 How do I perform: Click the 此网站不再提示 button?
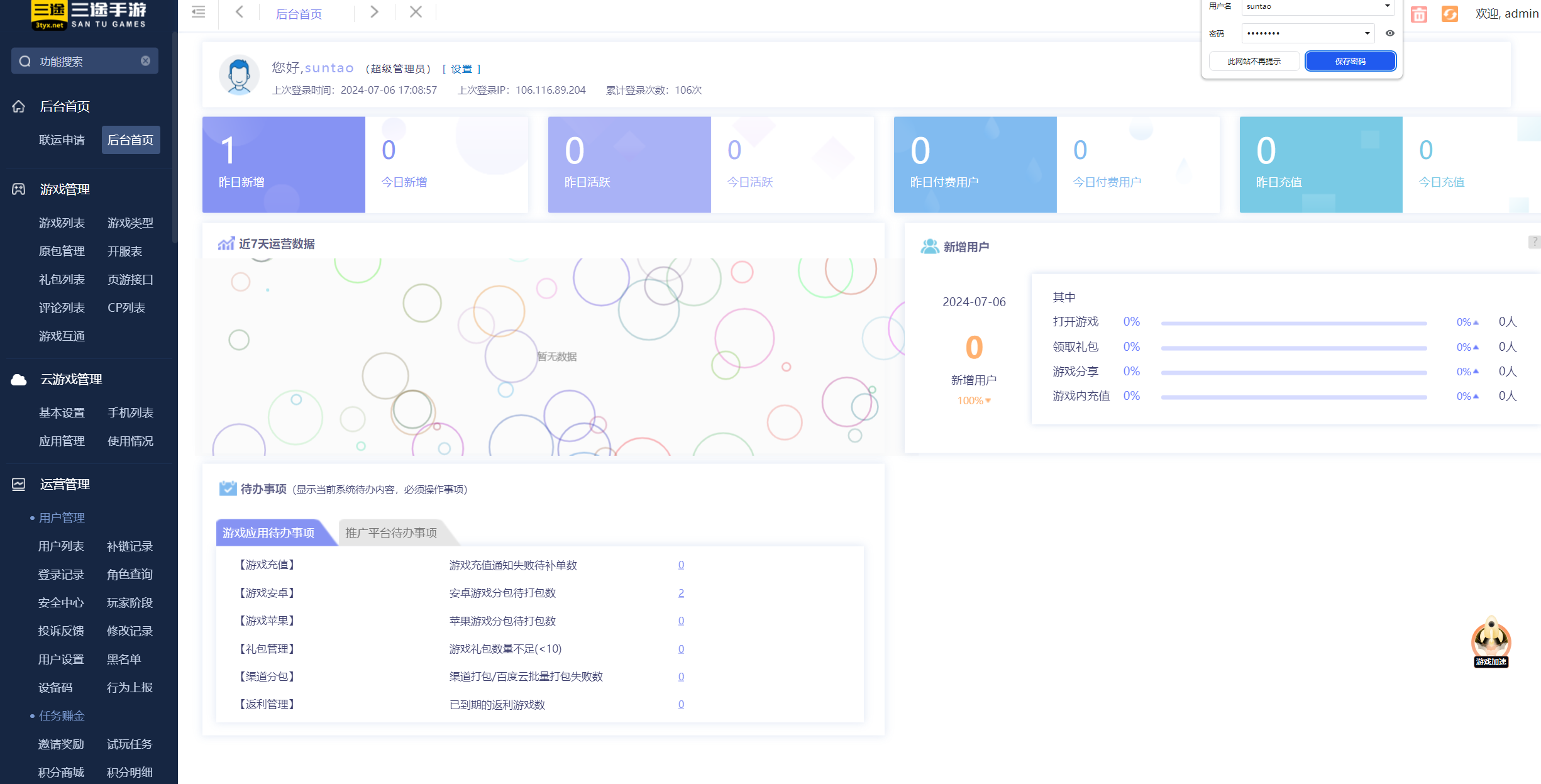point(1254,61)
